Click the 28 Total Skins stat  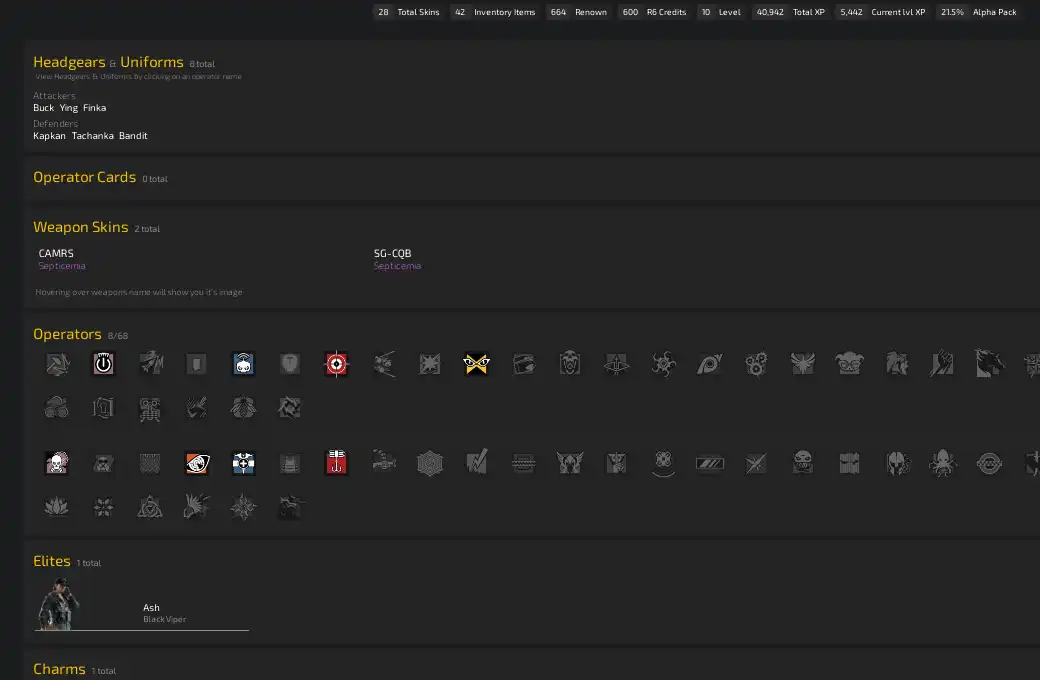click(x=407, y=12)
